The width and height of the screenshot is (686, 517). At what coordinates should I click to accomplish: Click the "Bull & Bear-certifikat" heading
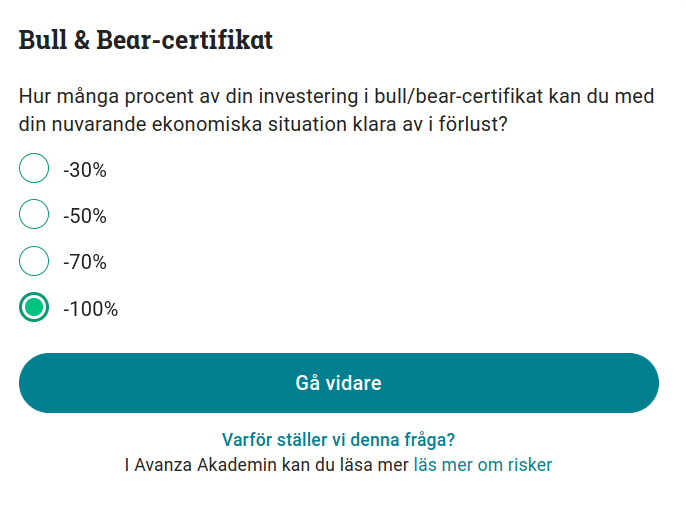point(146,41)
